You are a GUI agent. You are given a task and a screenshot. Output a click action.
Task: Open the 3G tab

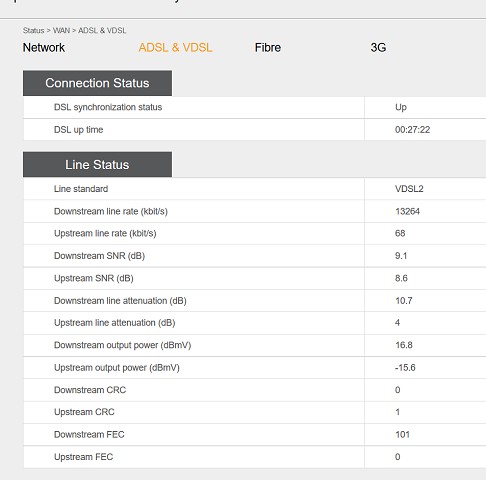(378, 48)
